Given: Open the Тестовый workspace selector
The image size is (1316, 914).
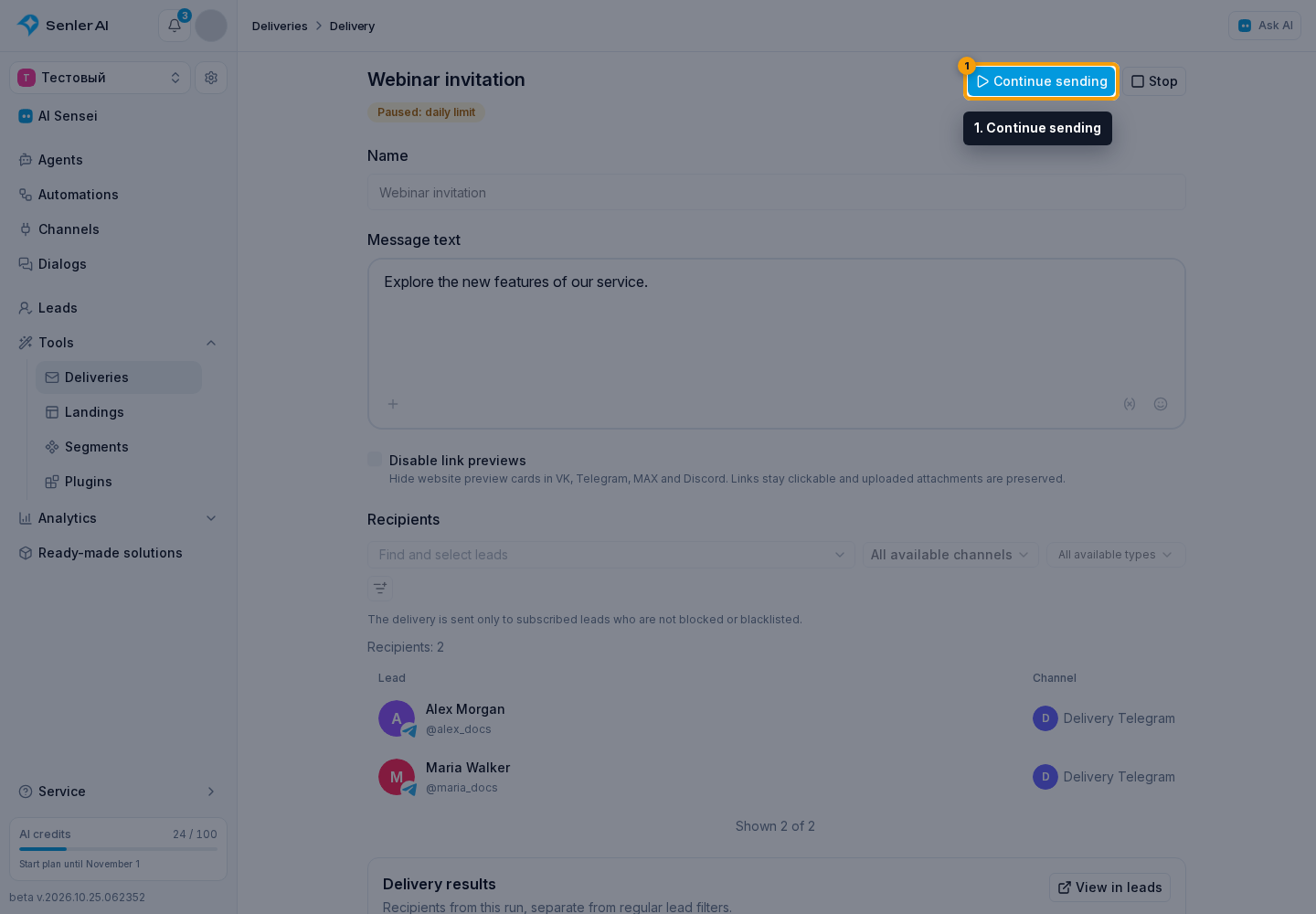Looking at the screenshot, I should pyautogui.click(x=100, y=78).
